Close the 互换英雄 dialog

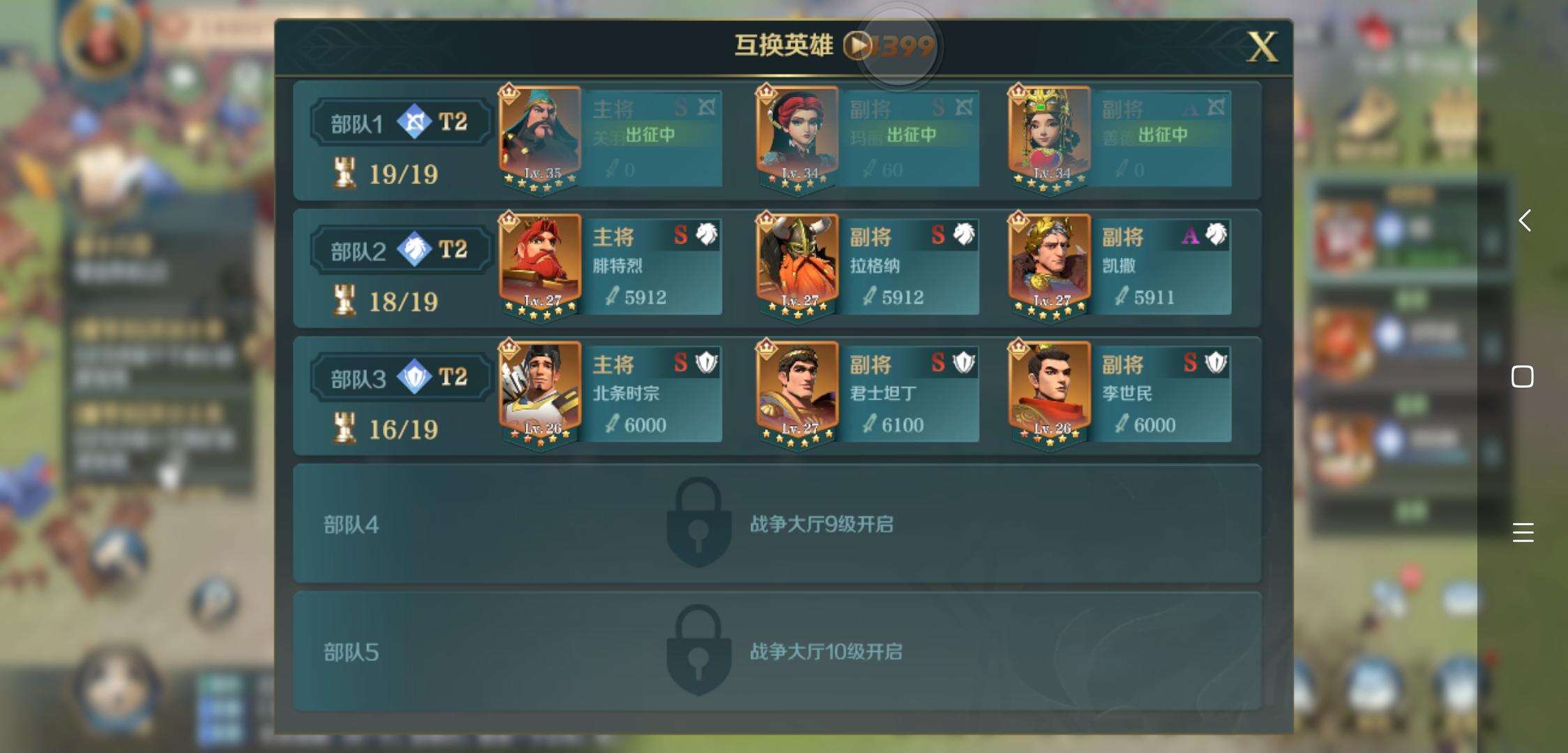(x=1262, y=47)
